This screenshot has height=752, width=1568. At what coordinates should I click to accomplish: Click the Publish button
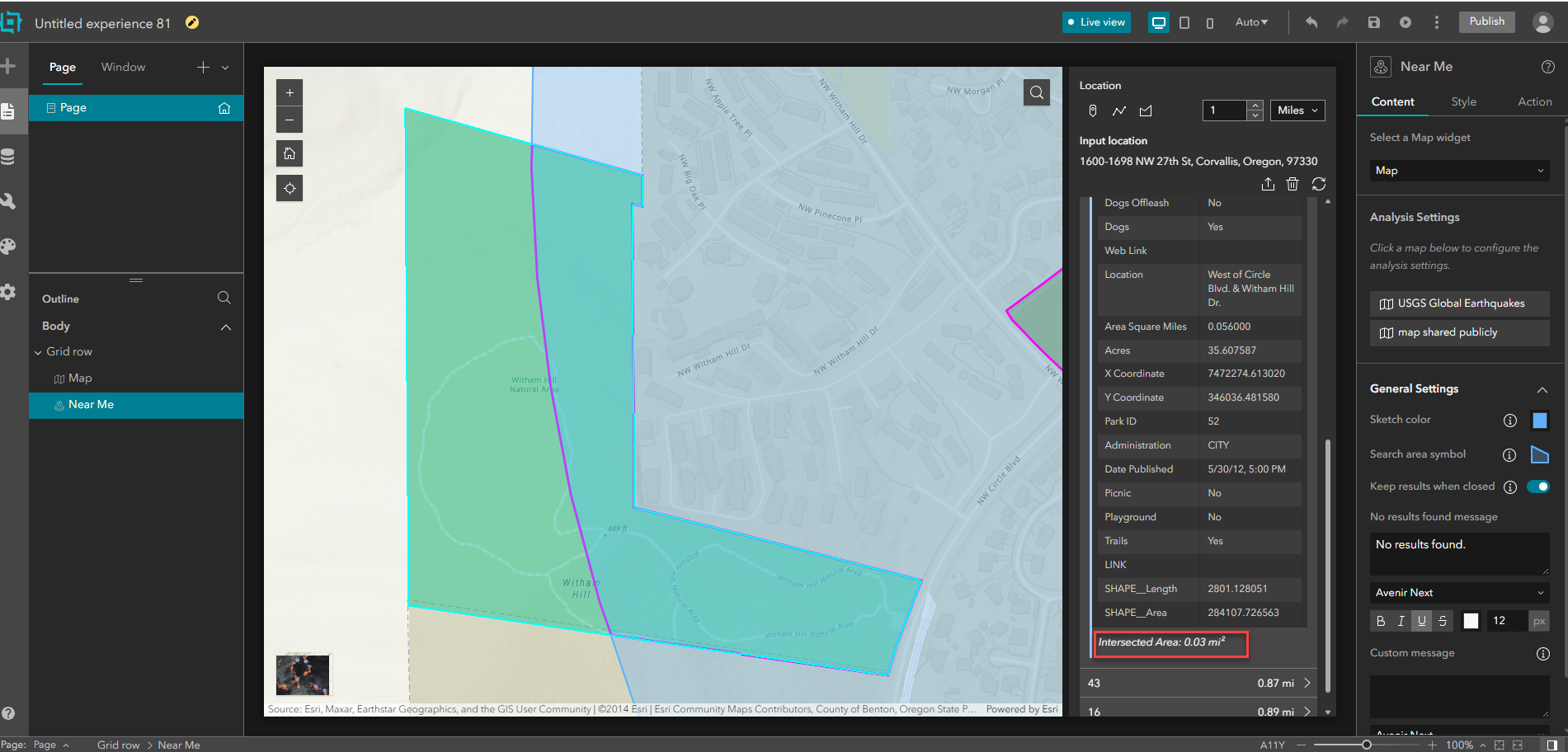point(1486,21)
